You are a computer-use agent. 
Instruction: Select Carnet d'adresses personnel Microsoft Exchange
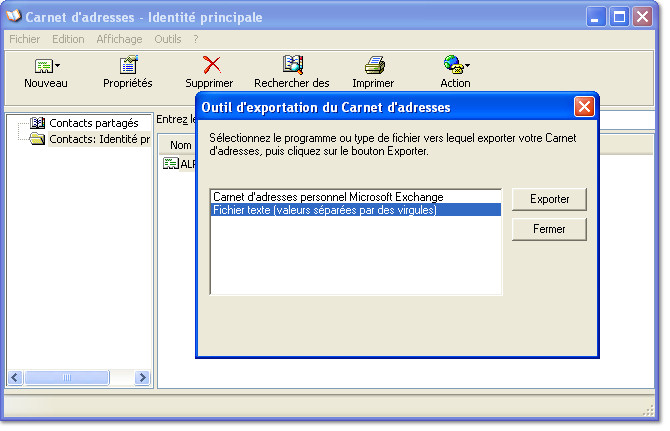point(356,197)
